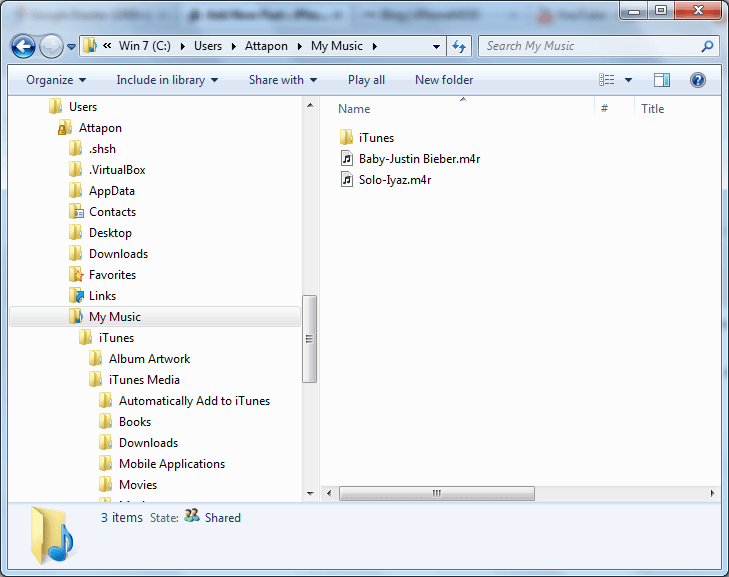Click the Attapon breadcrumb segment
Viewport: 729px width, 577px height.
click(x=266, y=46)
